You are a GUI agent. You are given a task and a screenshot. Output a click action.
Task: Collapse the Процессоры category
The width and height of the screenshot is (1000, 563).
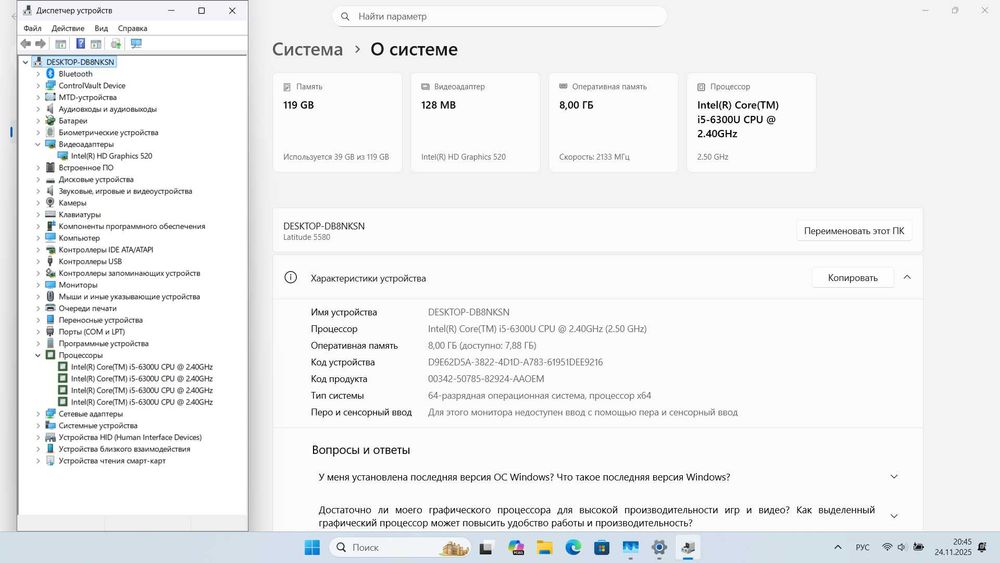coord(38,355)
